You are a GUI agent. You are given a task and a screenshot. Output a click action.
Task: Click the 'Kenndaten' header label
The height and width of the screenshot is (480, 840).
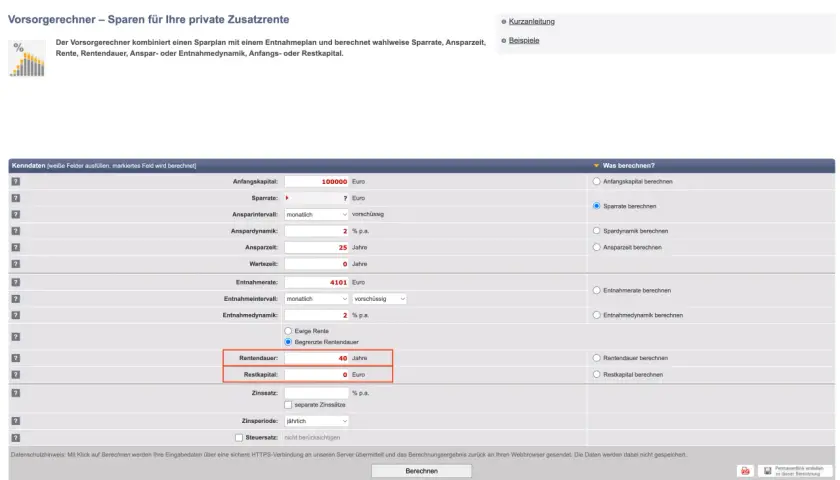point(28,166)
